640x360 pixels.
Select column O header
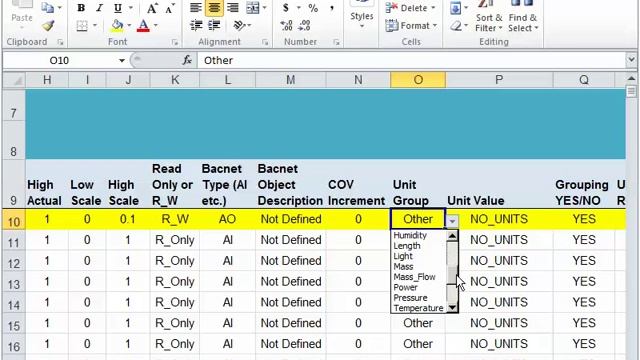click(x=418, y=80)
